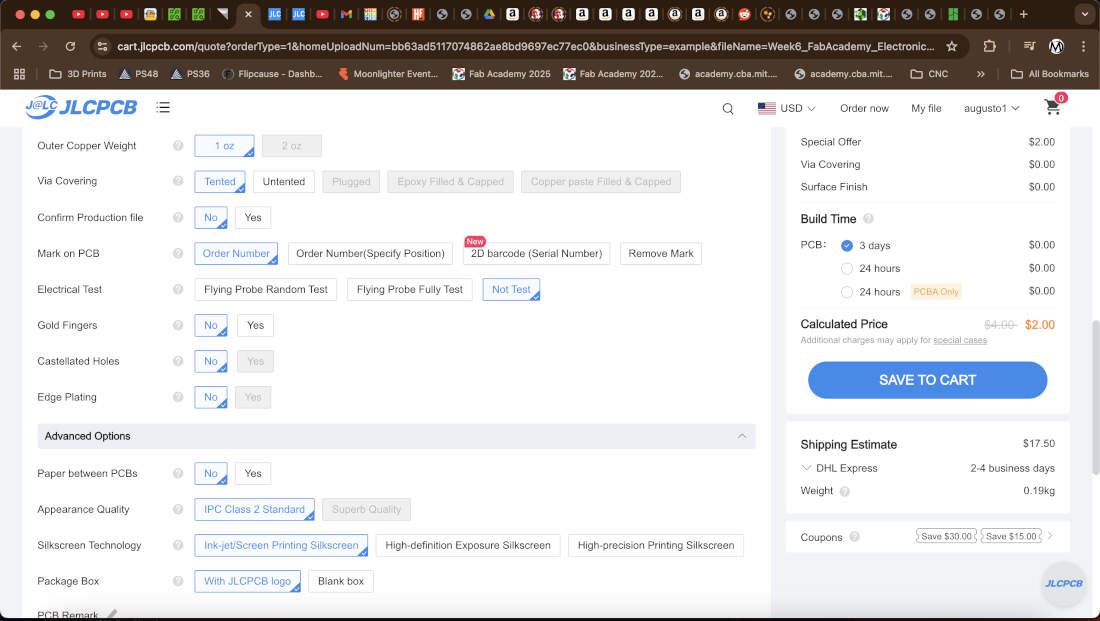Expand coupons list arrow
1100x621 pixels.
click(x=1050, y=536)
